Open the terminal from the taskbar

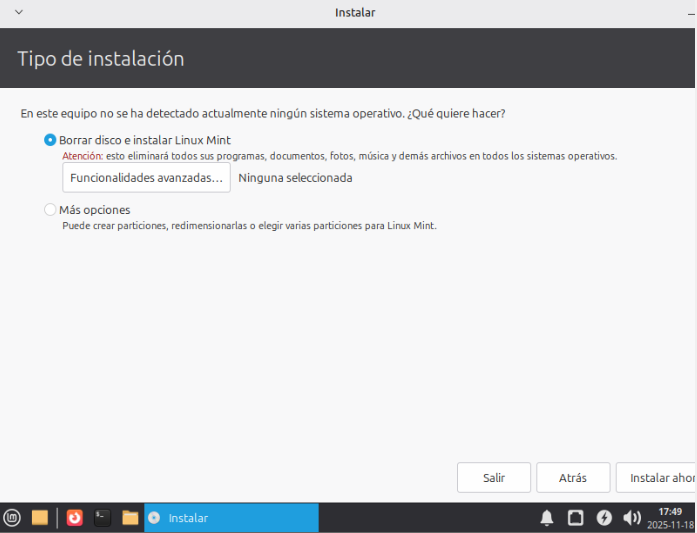pos(102,518)
